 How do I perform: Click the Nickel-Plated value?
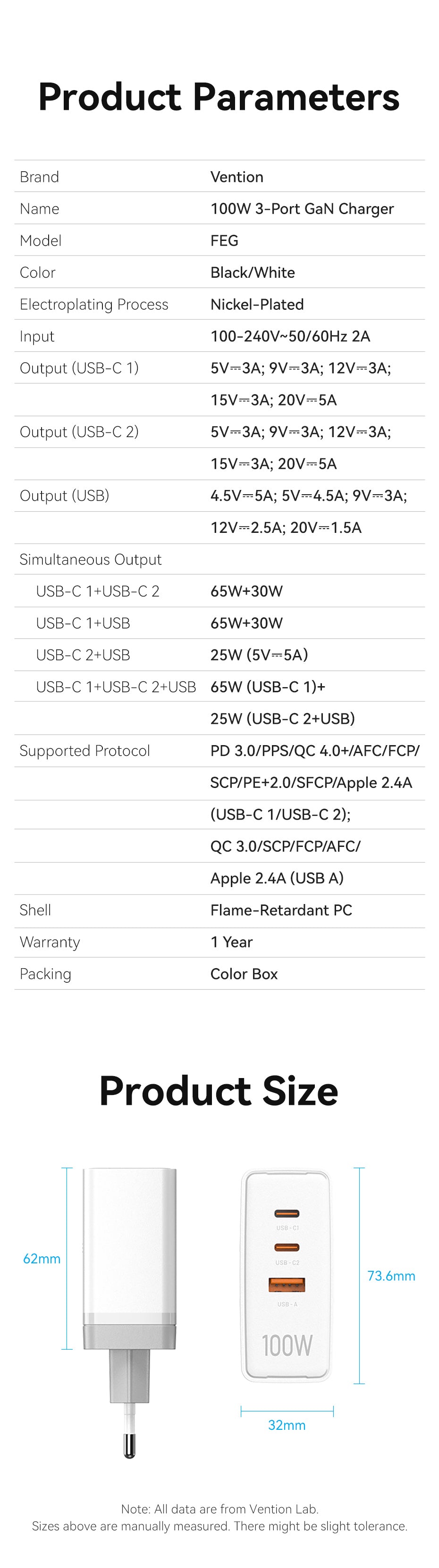click(257, 304)
